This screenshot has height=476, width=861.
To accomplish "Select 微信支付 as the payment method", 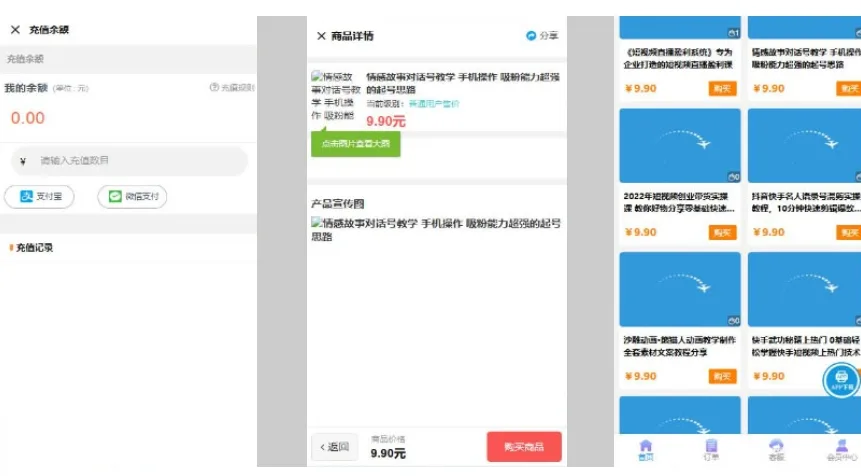I will coord(132,196).
